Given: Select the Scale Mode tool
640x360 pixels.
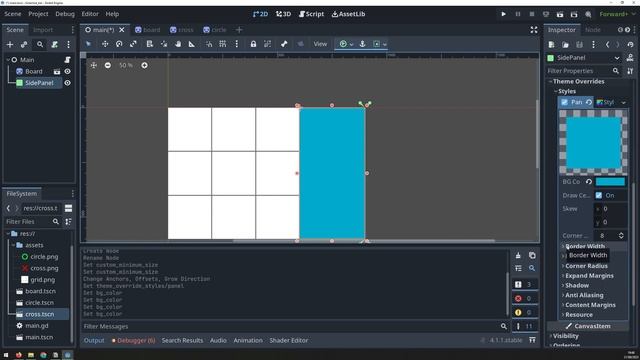Looking at the screenshot, I should click(133, 44).
